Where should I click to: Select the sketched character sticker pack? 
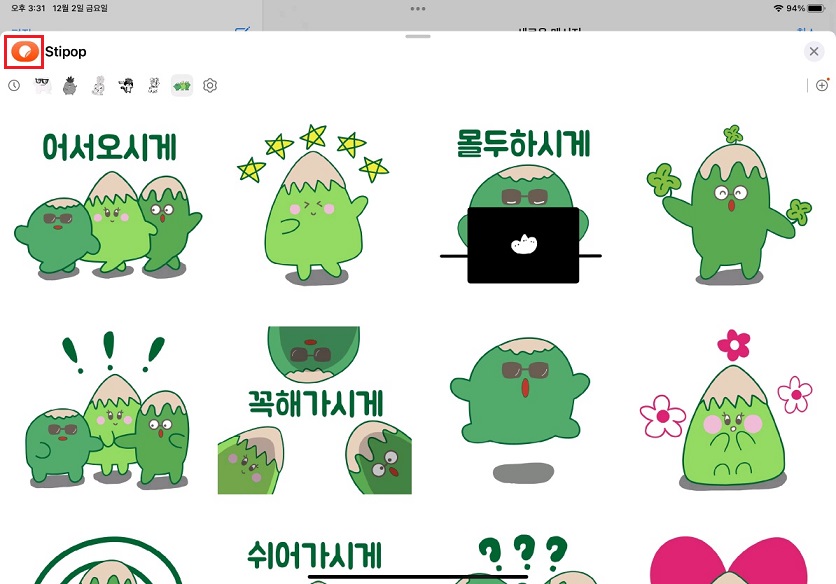coord(154,85)
